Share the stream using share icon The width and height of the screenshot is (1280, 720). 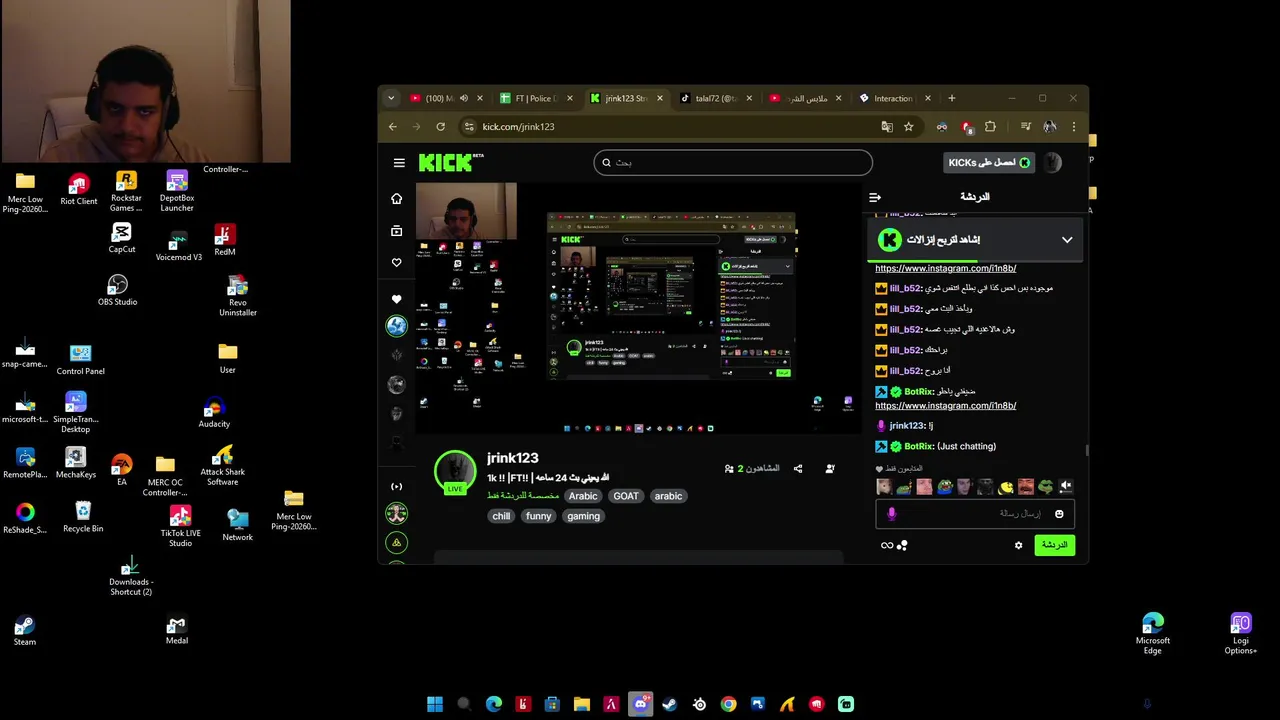(x=798, y=468)
